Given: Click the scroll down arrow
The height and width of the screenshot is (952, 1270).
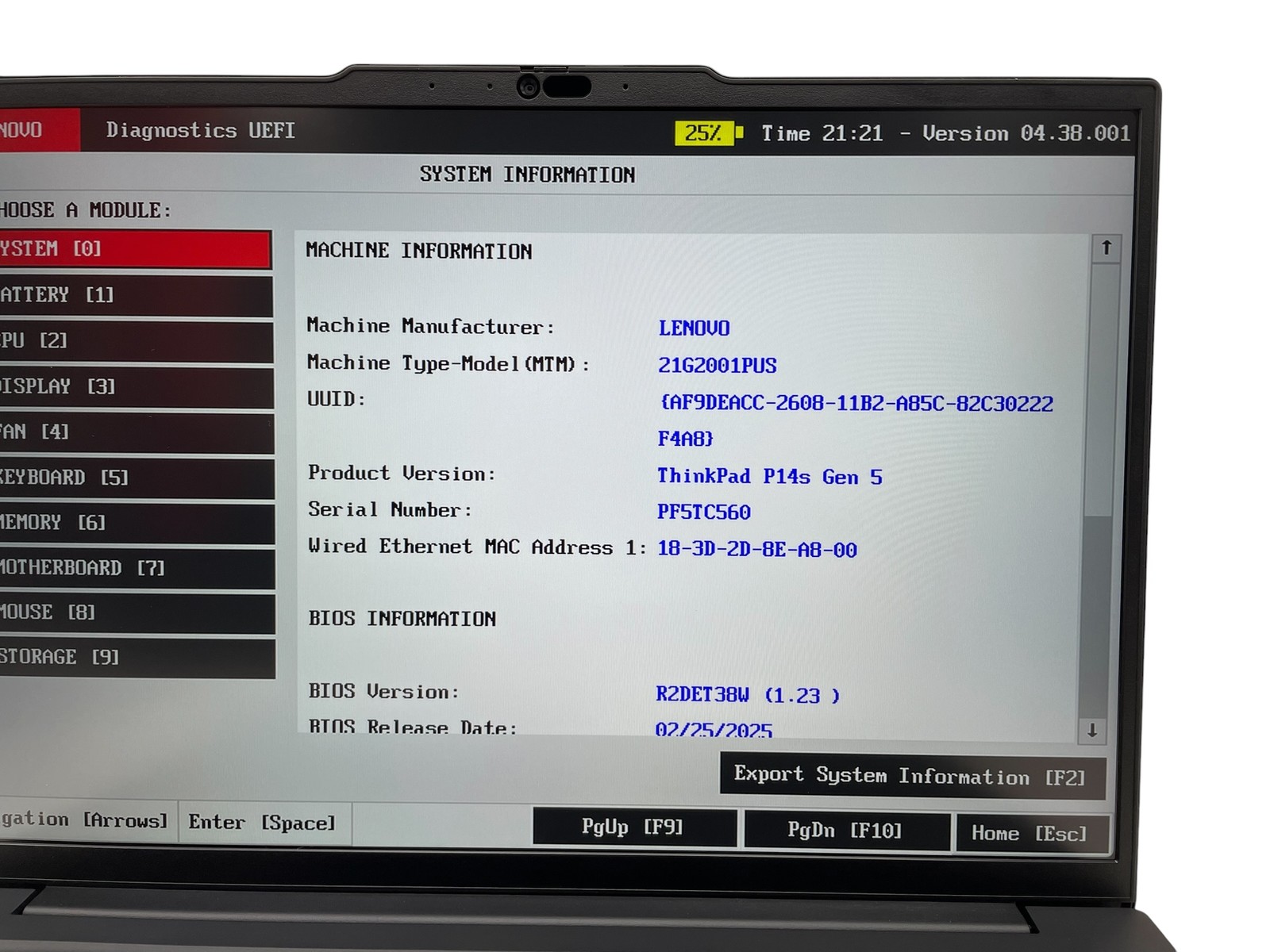Looking at the screenshot, I should (1092, 731).
